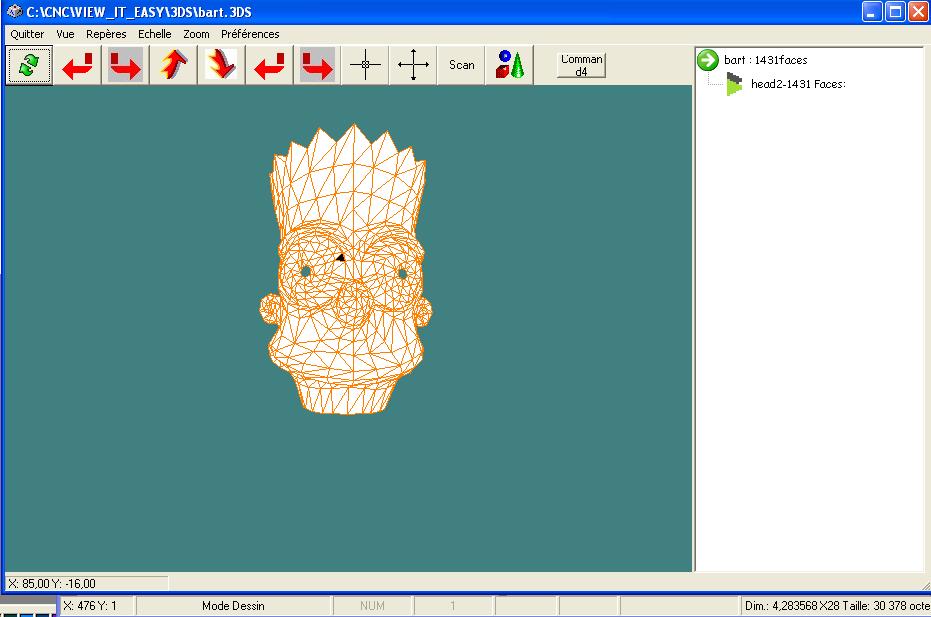The image size is (931, 617).
Task: Click the NUM indicator in the status bar
Action: (372, 606)
